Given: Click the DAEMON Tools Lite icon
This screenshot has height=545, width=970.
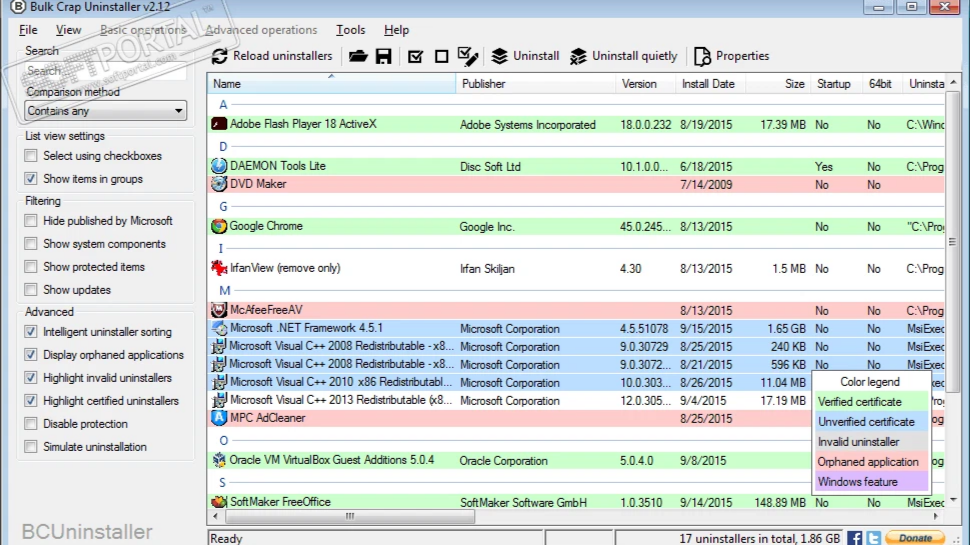Looking at the screenshot, I should tap(218, 166).
